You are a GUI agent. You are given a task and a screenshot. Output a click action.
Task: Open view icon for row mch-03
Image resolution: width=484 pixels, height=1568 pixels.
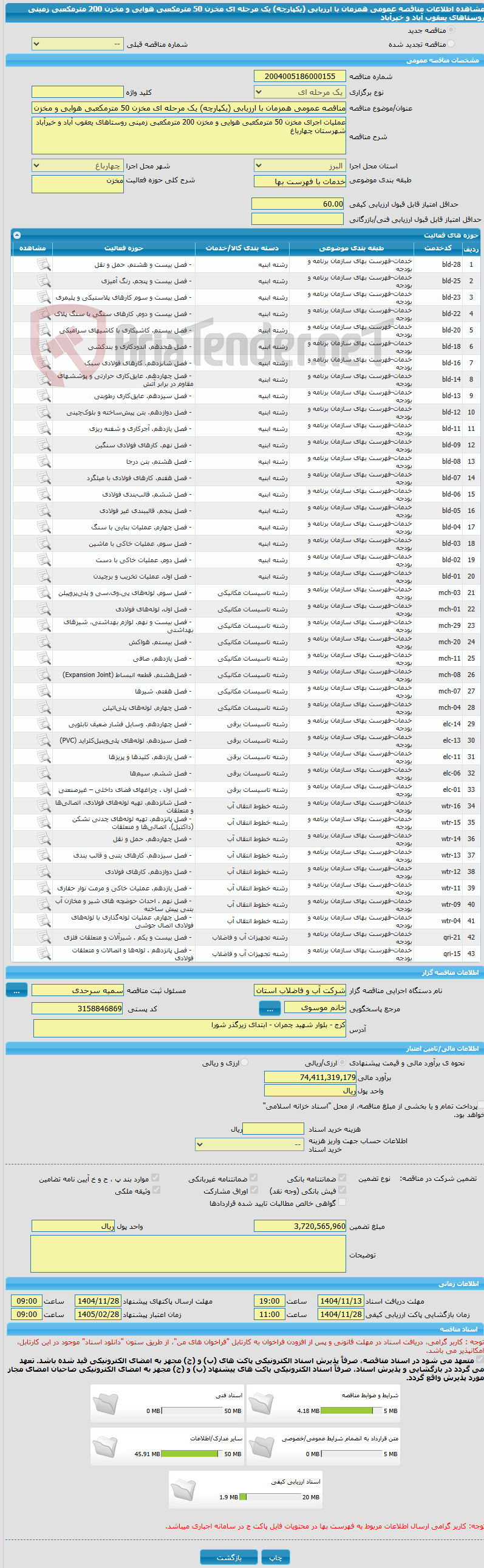coord(43,593)
